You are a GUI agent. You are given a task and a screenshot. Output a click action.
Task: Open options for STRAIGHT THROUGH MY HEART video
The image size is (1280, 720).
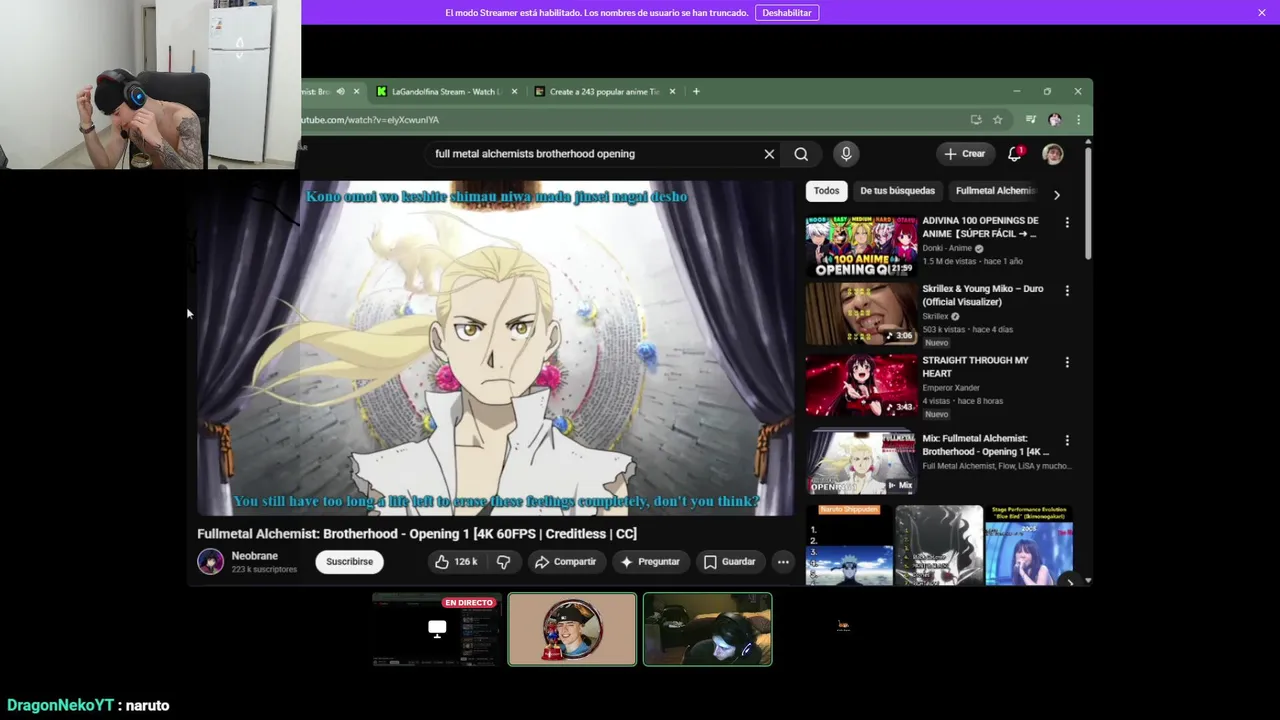click(1067, 362)
